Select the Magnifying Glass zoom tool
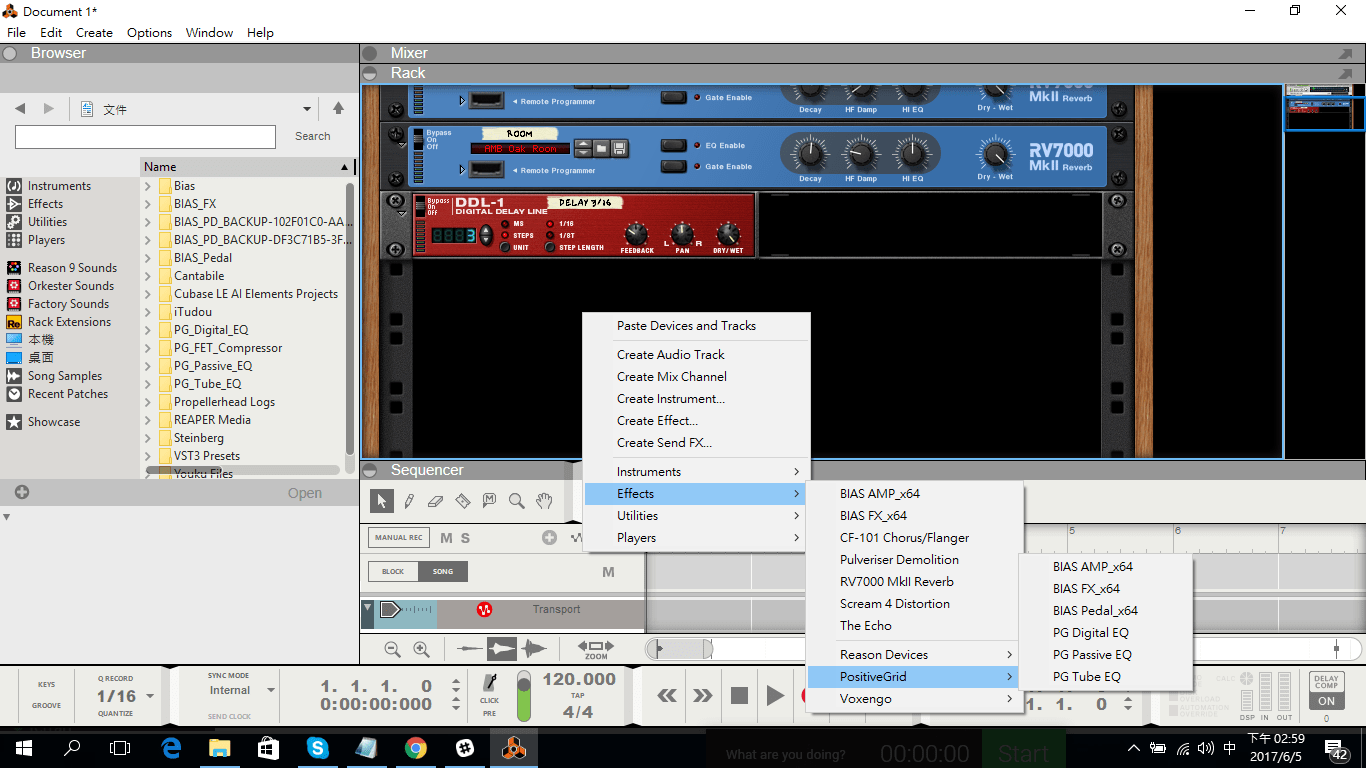This screenshot has width=1366, height=768. [516, 500]
